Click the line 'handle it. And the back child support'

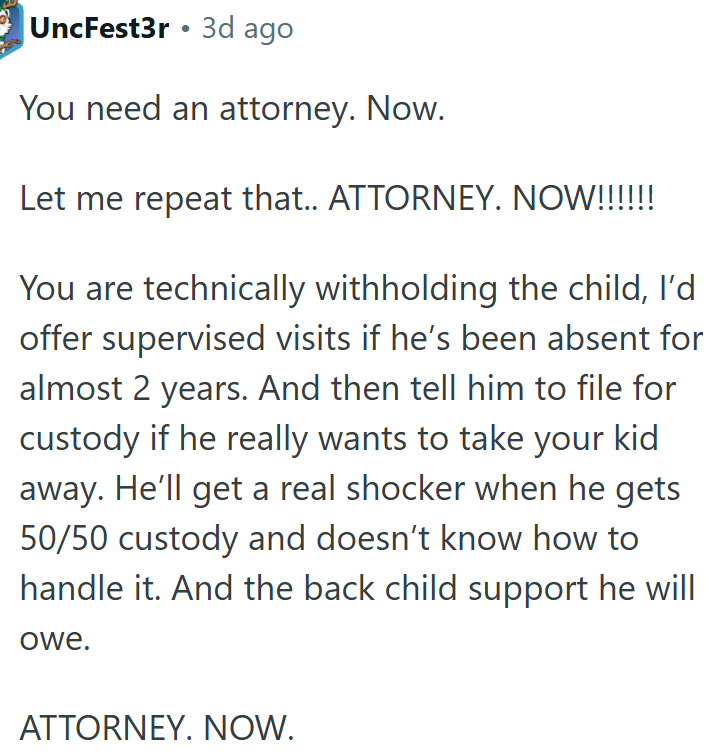point(357,589)
